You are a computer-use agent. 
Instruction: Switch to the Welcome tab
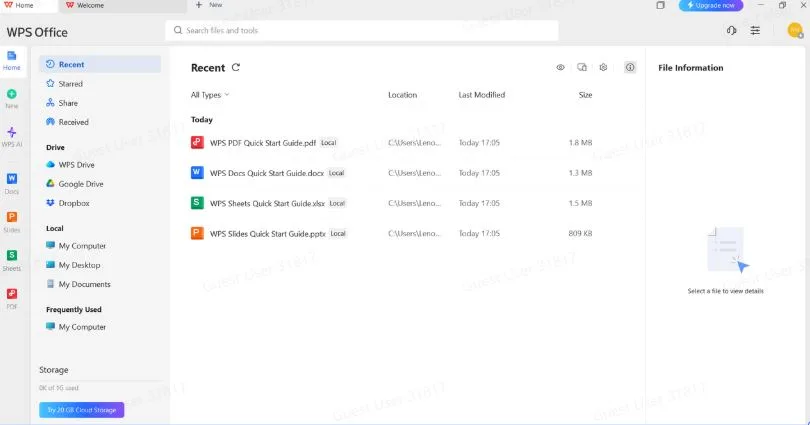pyautogui.click(x=122, y=5)
